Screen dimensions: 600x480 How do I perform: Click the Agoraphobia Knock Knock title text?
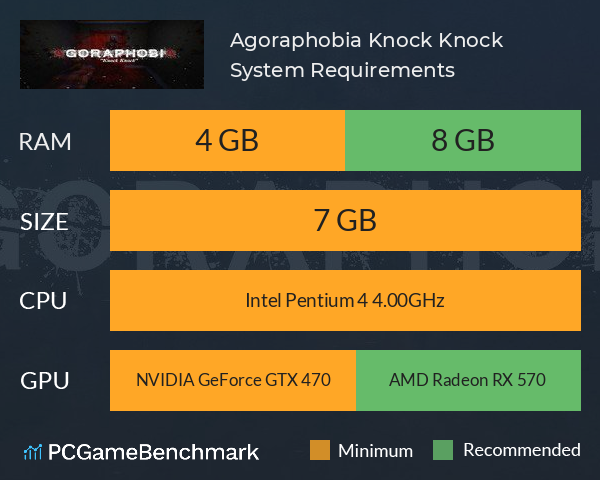point(367,41)
